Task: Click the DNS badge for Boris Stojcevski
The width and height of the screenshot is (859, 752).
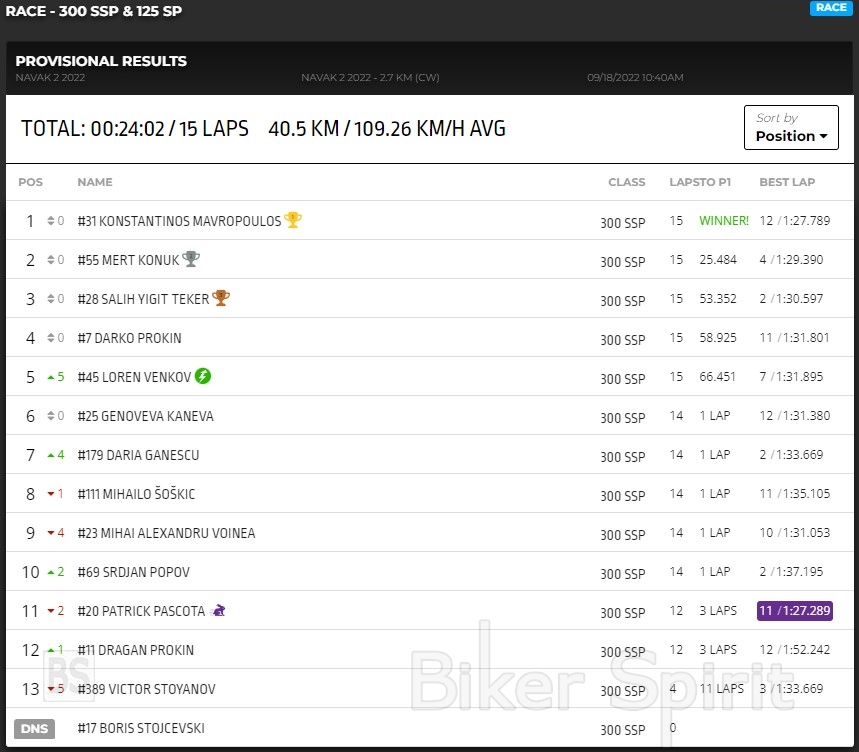Action: pos(34,728)
